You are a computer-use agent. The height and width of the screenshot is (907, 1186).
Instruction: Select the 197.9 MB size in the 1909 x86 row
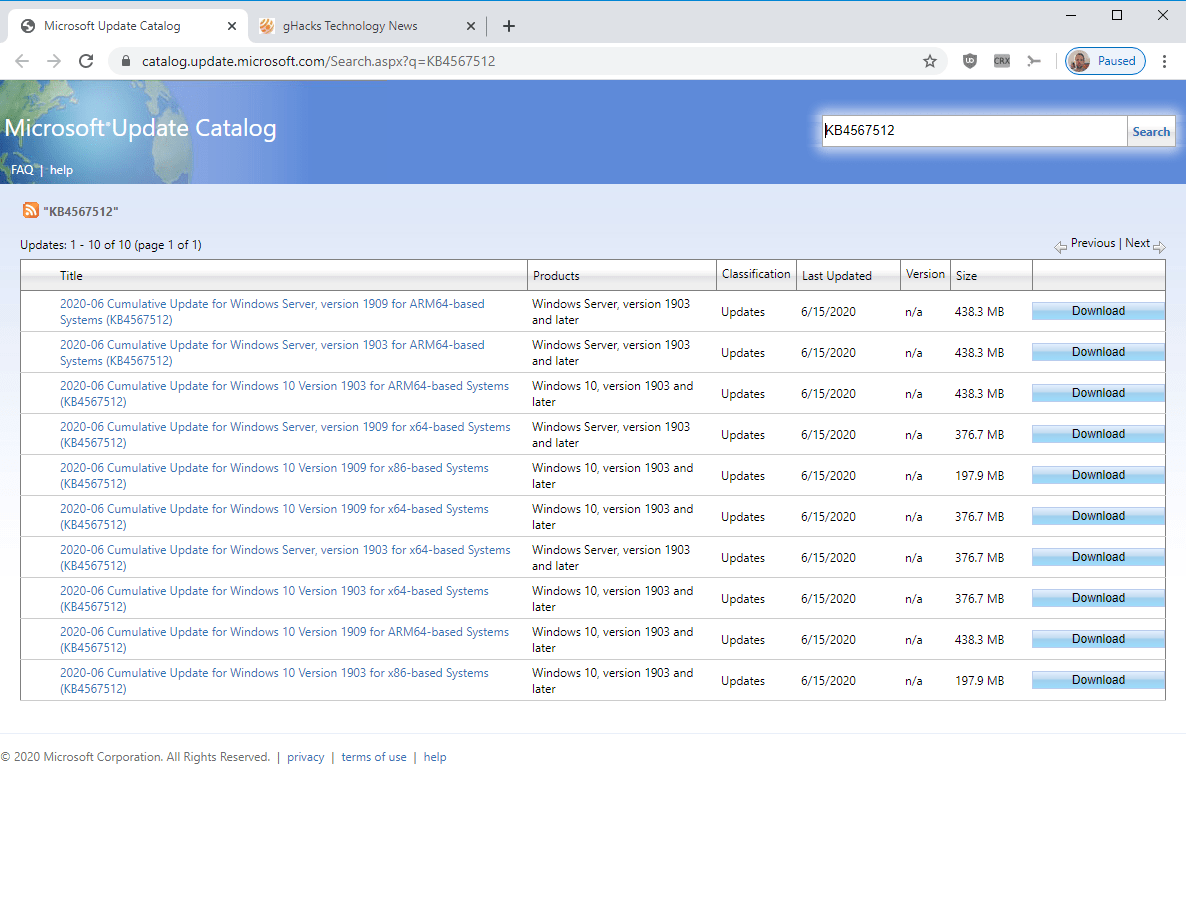pyautogui.click(x=980, y=476)
